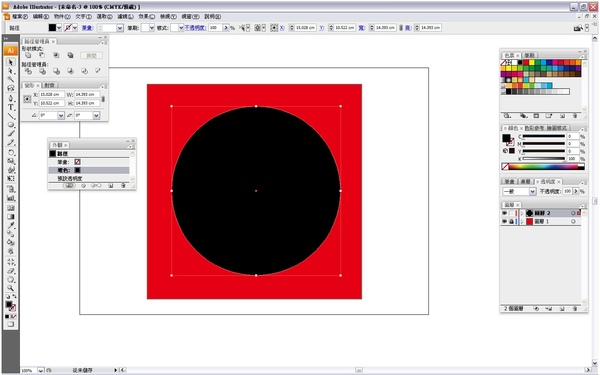Click X field in Transform panel

(52, 94)
